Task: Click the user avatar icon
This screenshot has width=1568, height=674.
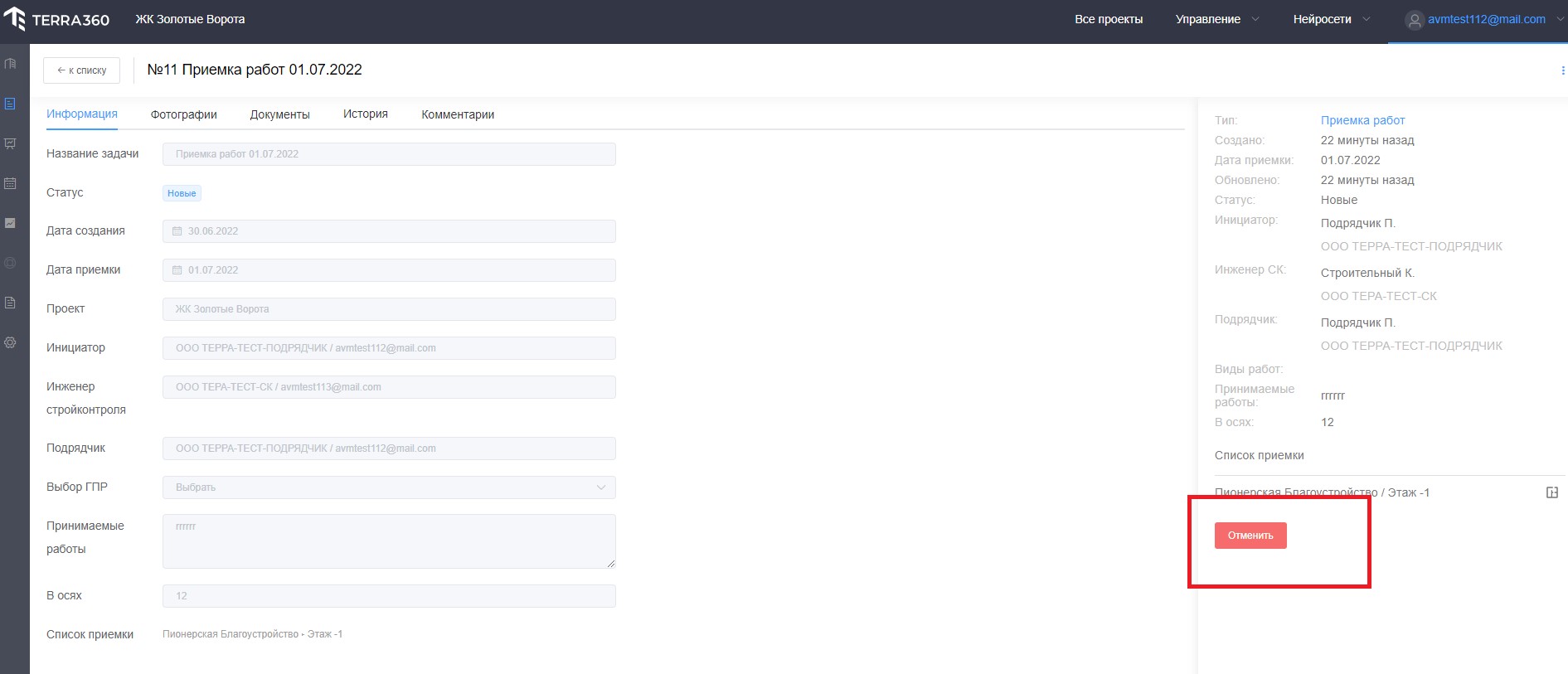Action: click(1415, 20)
